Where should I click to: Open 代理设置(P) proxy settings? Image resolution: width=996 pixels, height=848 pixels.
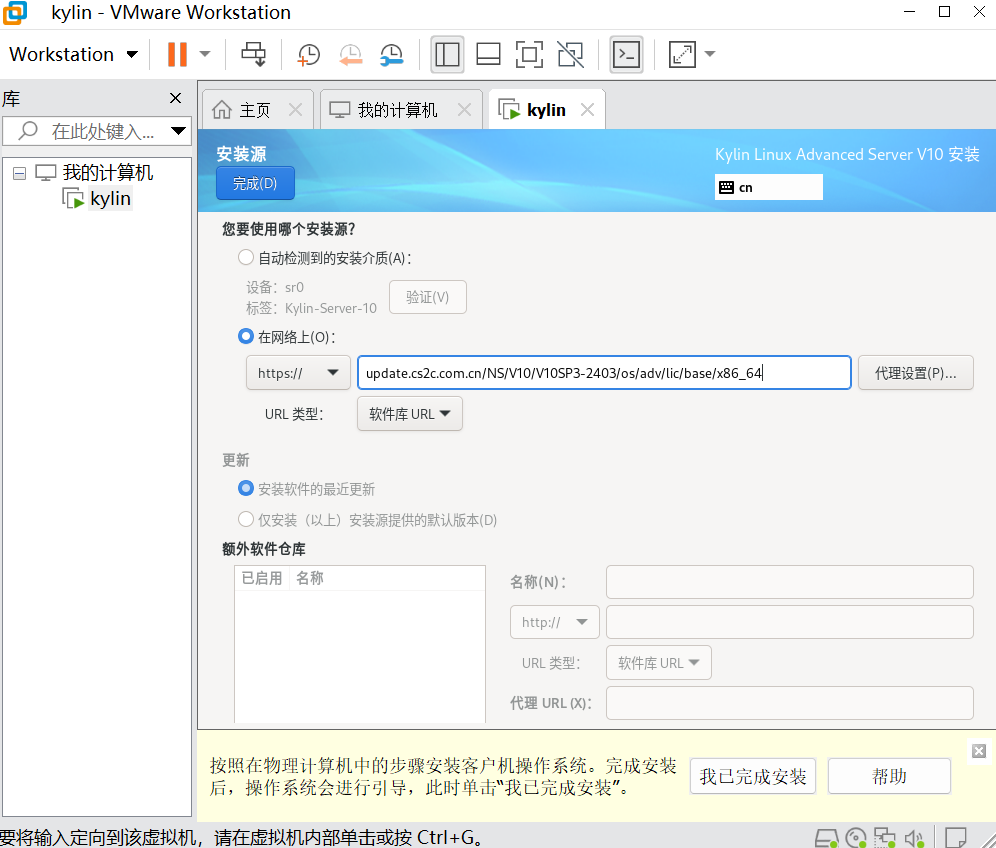pos(915,373)
